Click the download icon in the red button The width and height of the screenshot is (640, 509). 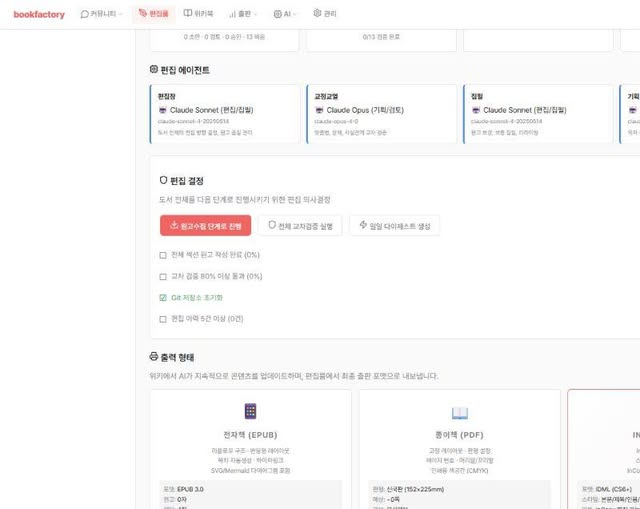pos(174,225)
